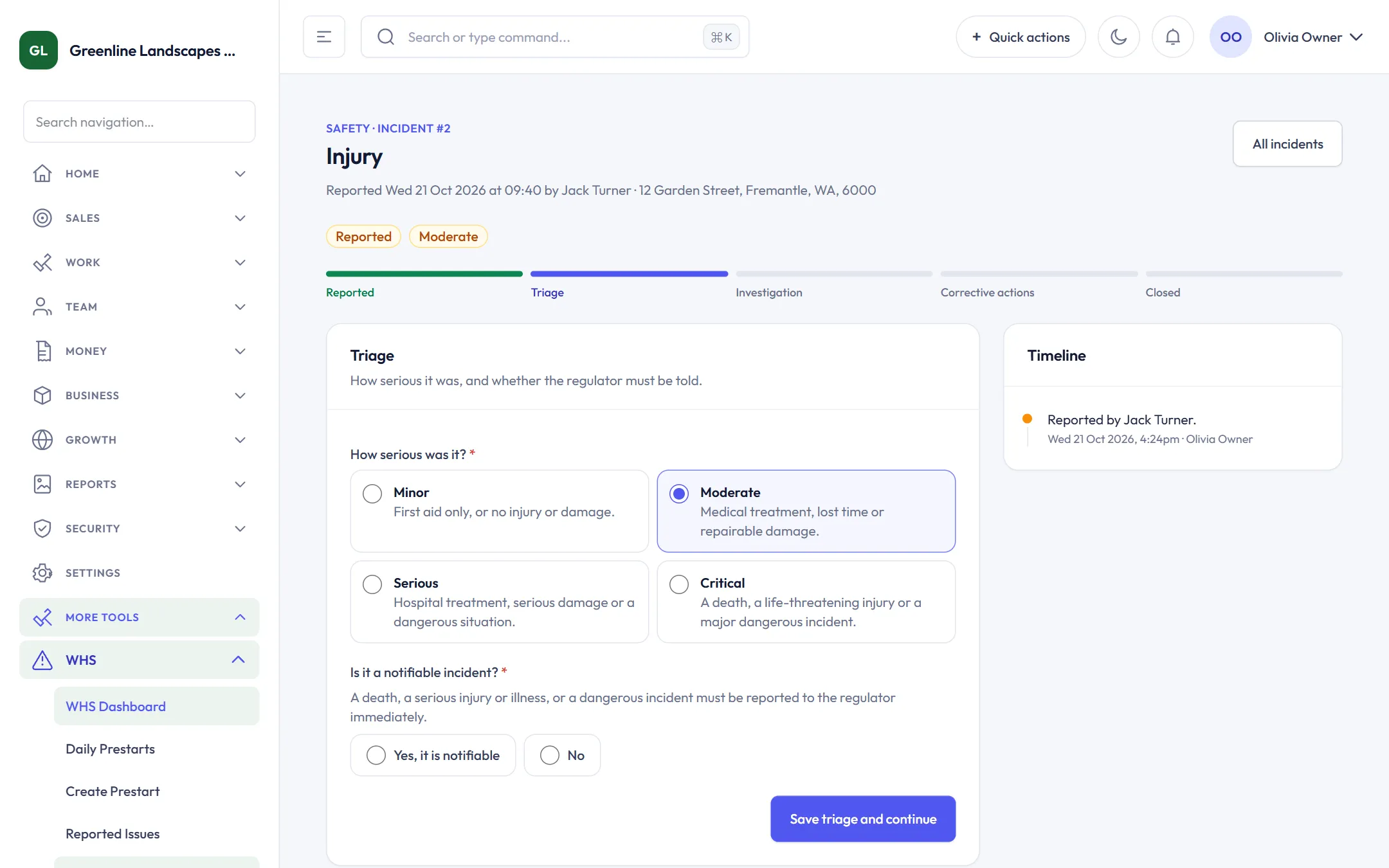Screen dimensions: 1389x868
Task: Click Save triage and continue
Action: [x=863, y=819]
